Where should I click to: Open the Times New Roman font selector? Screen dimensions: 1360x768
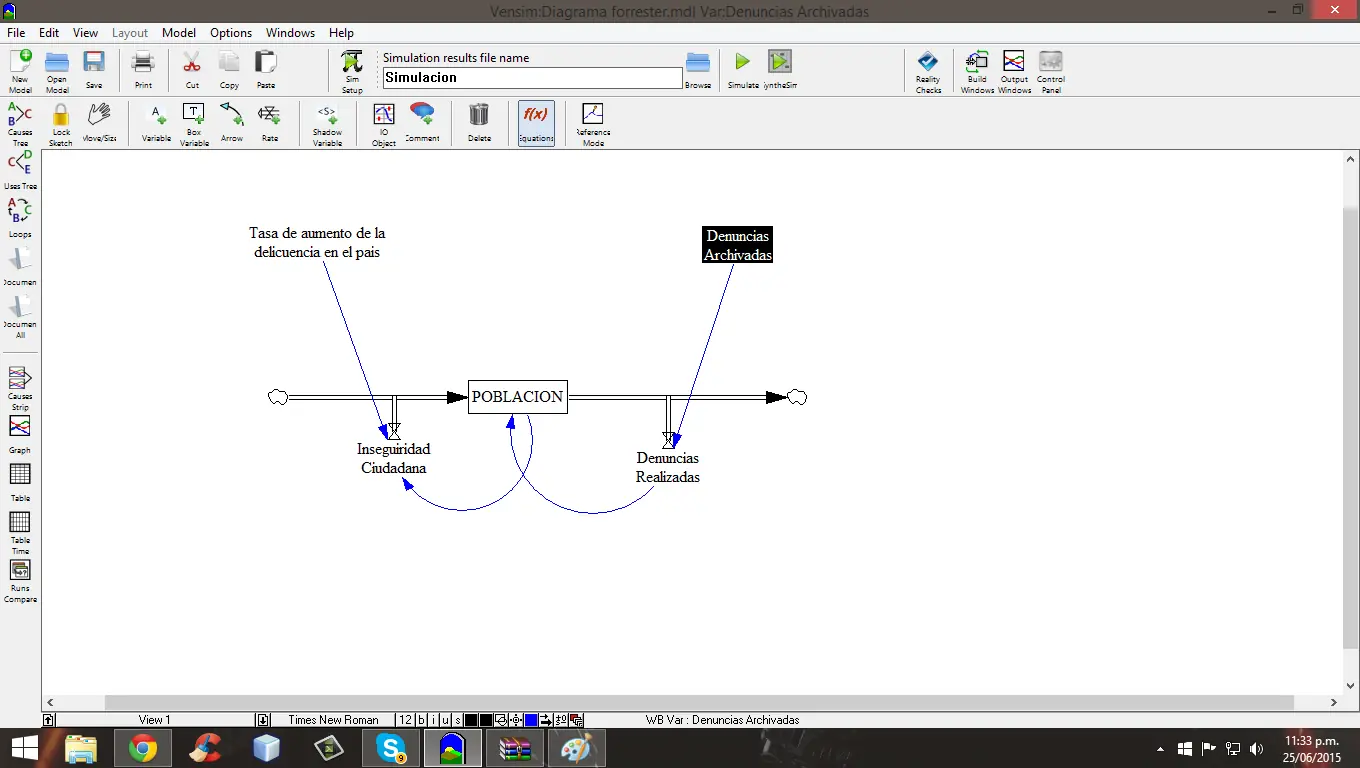[333, 720]
